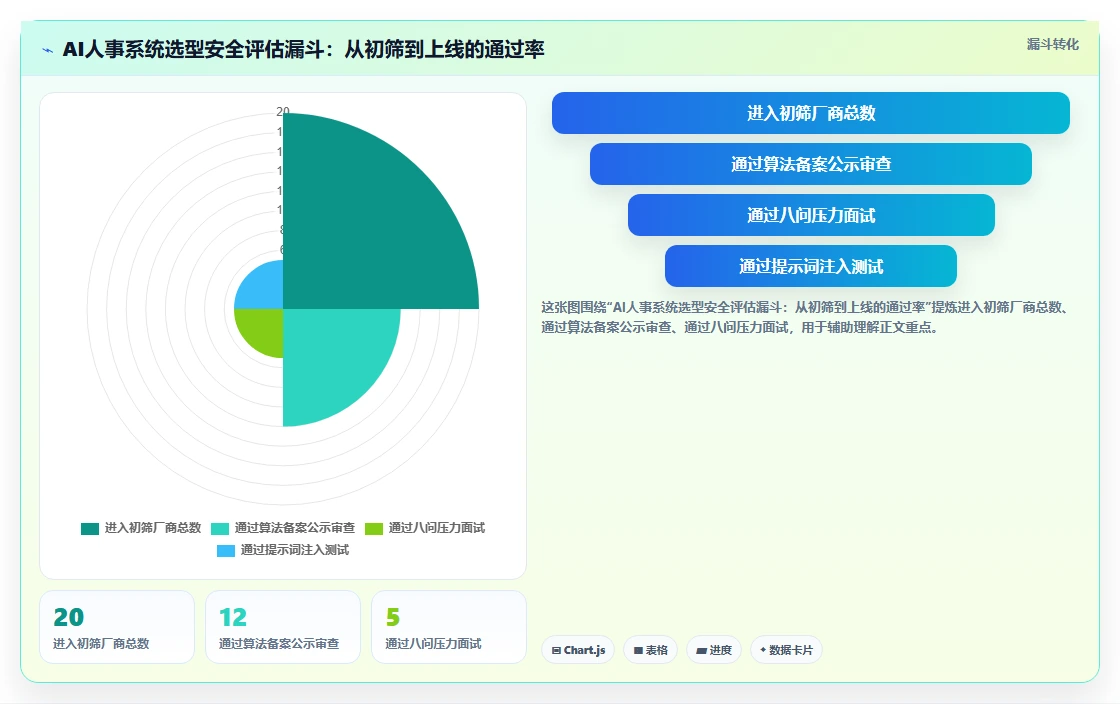The height and width of the screenshot is (704, 1120).
Task: Open the 表格 tag
Action: [x=650, y=650]
